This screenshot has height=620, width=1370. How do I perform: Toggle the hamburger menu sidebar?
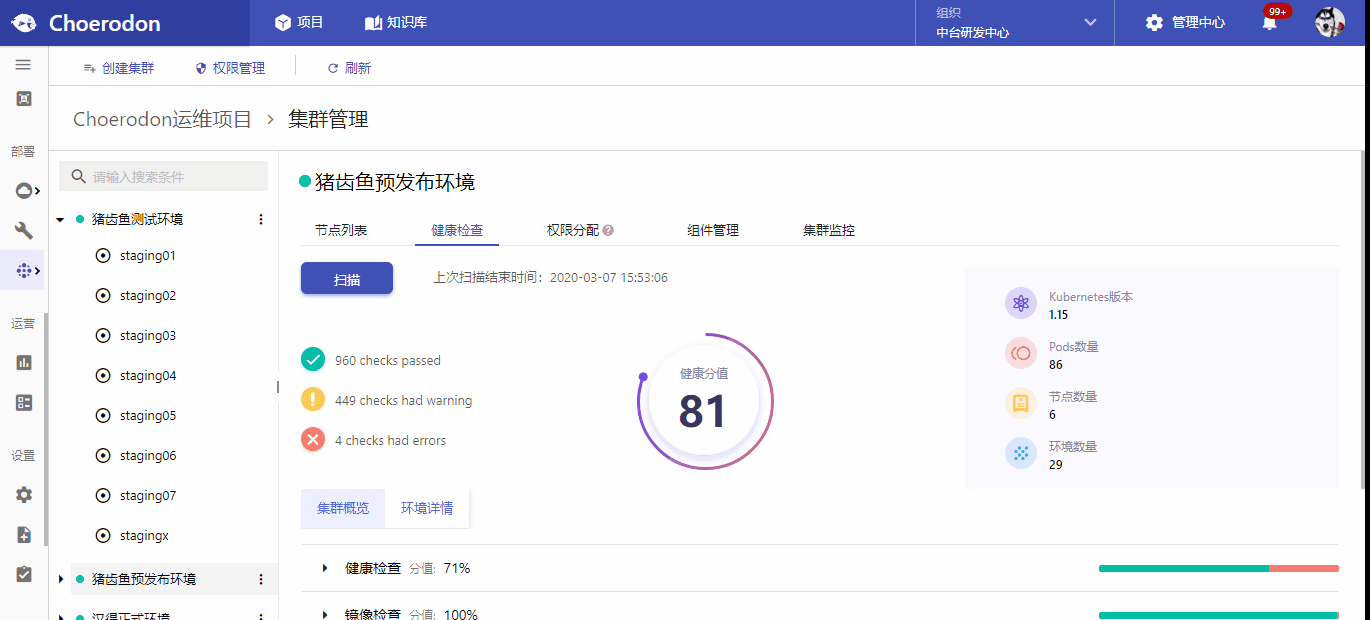coord(23,65)
